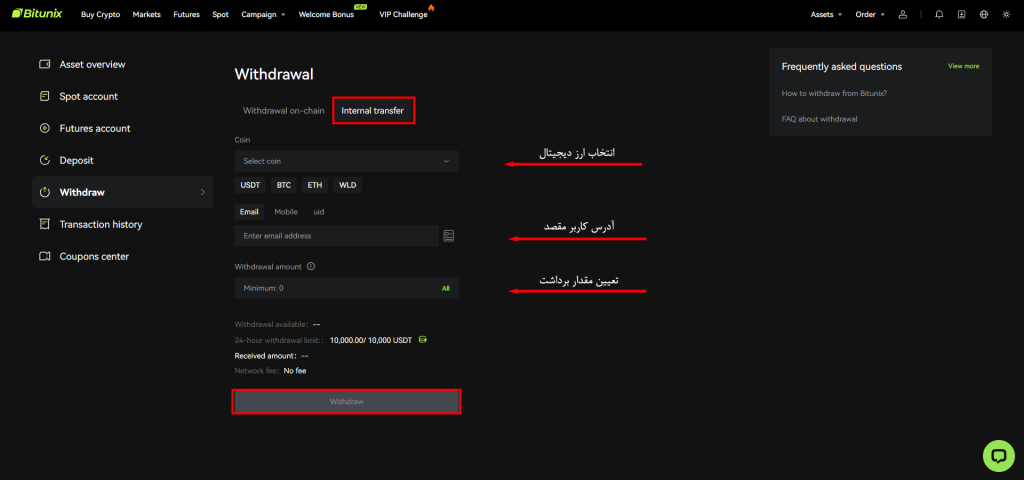Choose the BTC quick coin chip
Screen dimensions: 1024x480
tap(283, 185)
